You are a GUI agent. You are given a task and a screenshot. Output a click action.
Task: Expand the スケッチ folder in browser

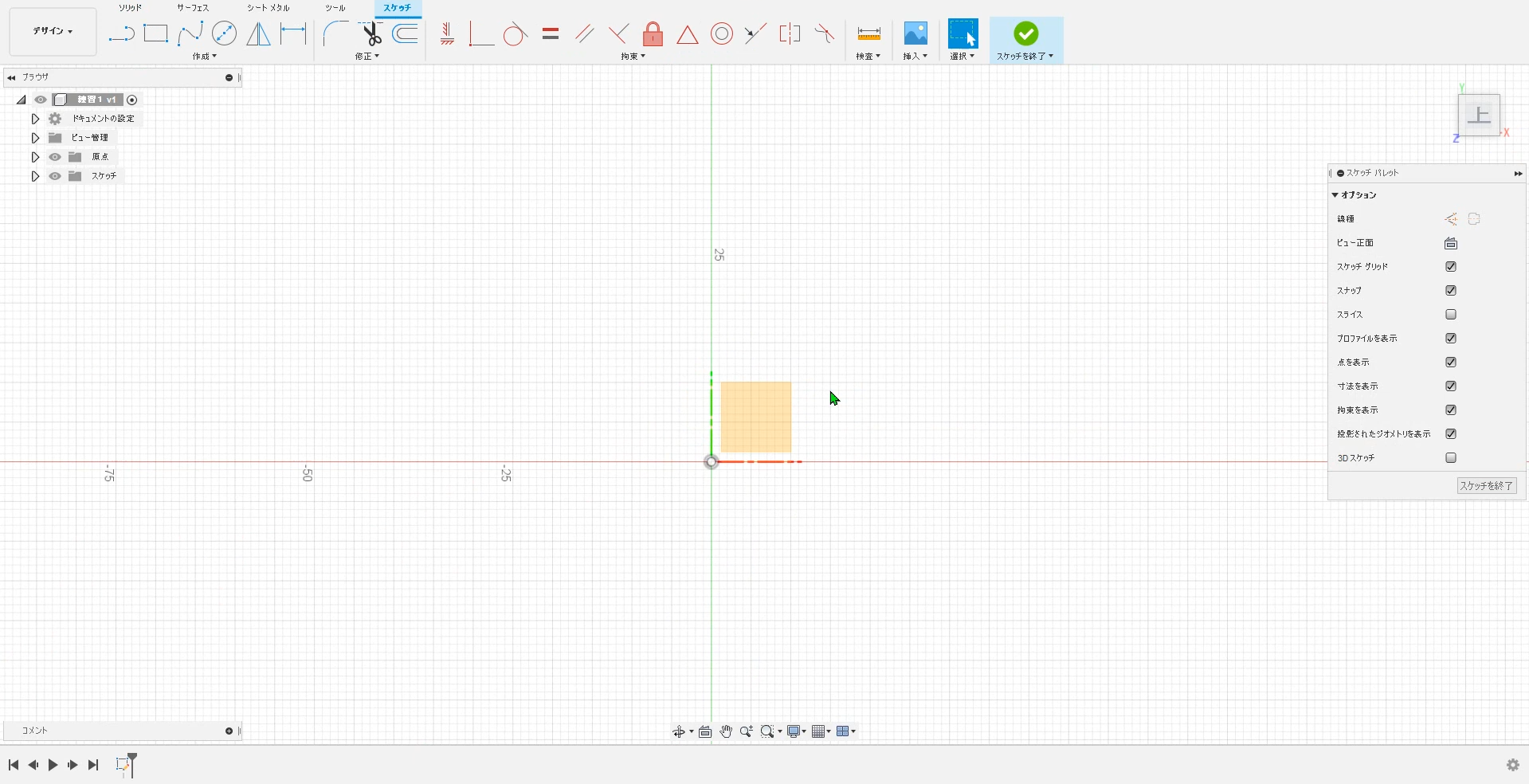click(x=35, y=176)
